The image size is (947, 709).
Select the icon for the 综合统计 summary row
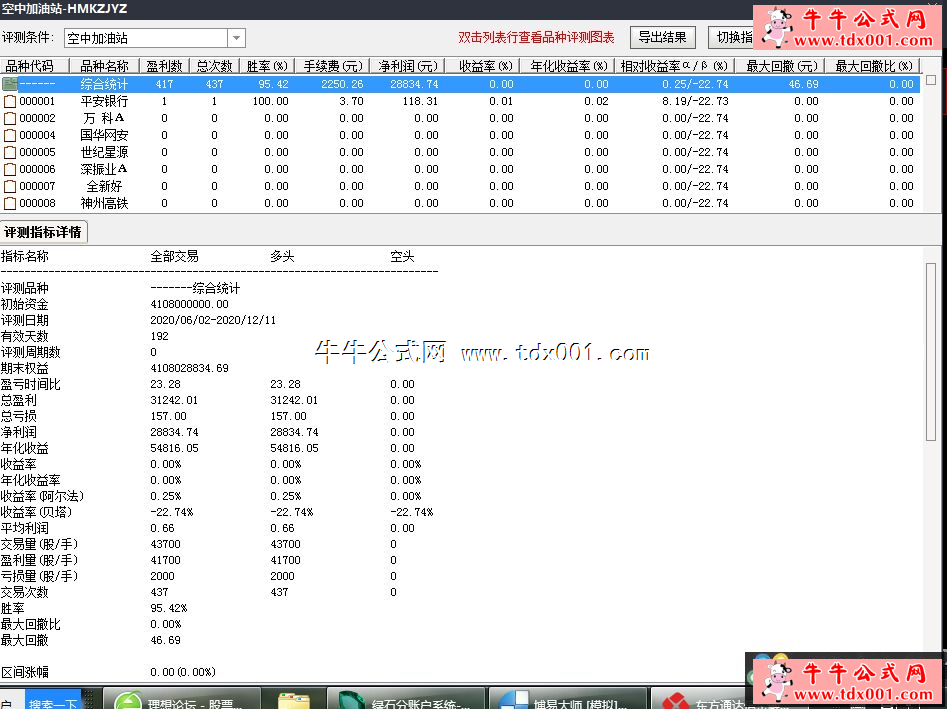pos(10,84)
